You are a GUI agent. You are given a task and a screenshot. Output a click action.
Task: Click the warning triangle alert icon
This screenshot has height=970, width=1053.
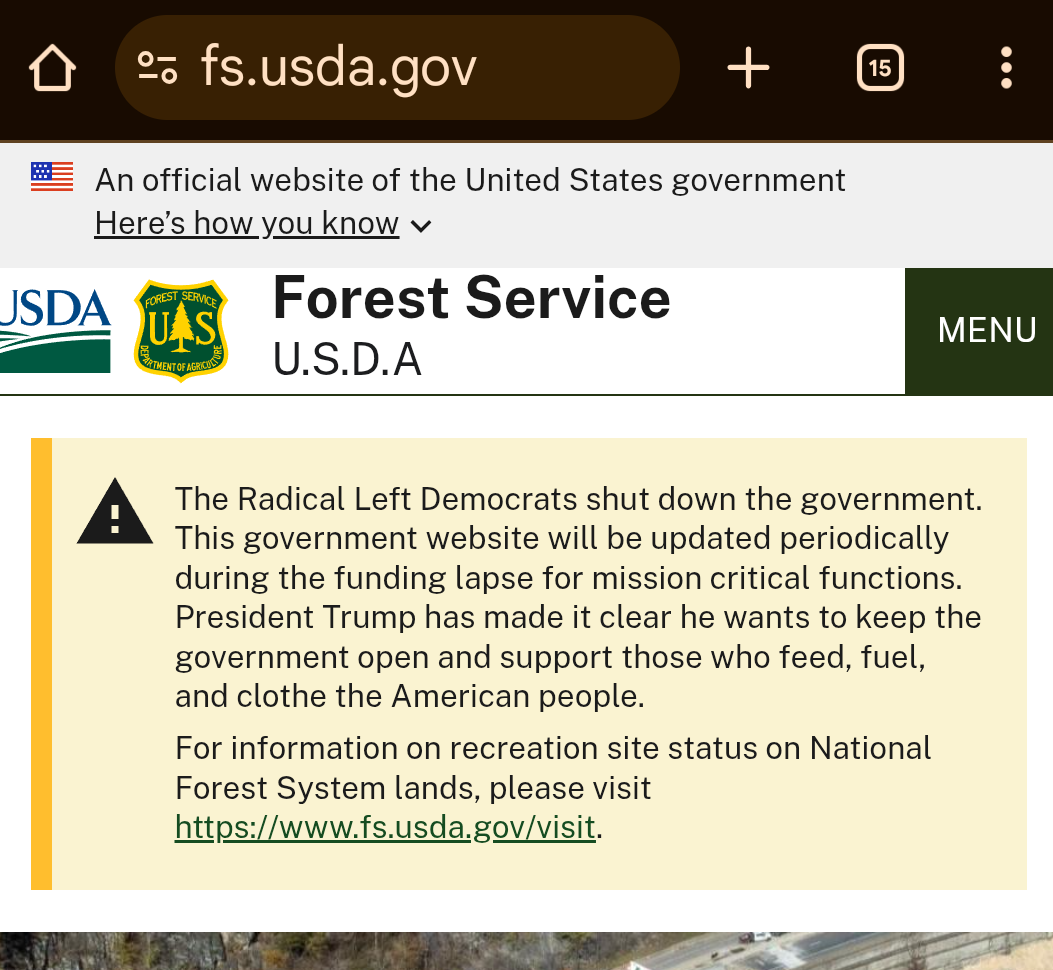click(115, 514)
